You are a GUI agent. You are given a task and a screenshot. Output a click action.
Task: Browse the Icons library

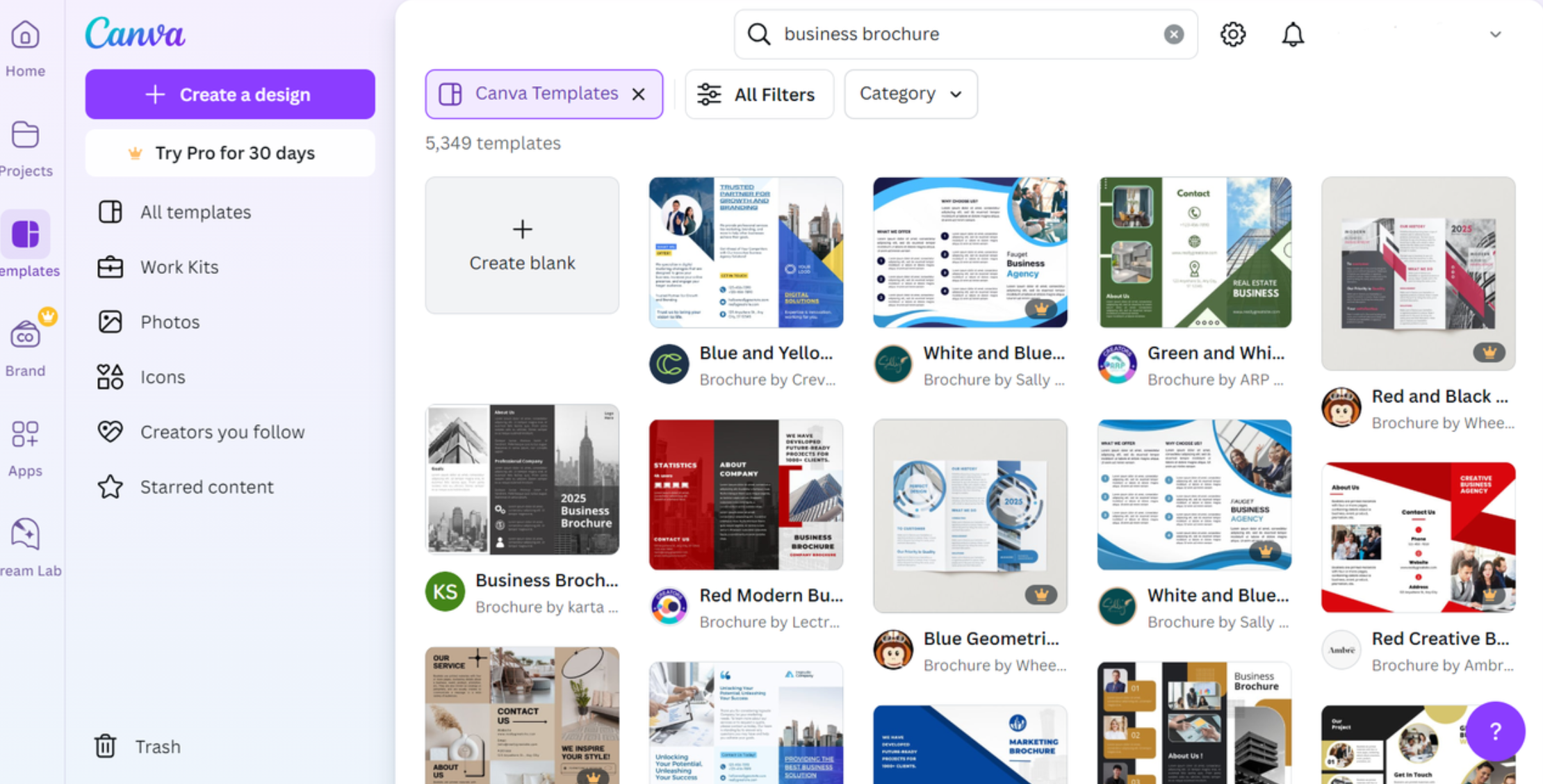click(163, 376)
